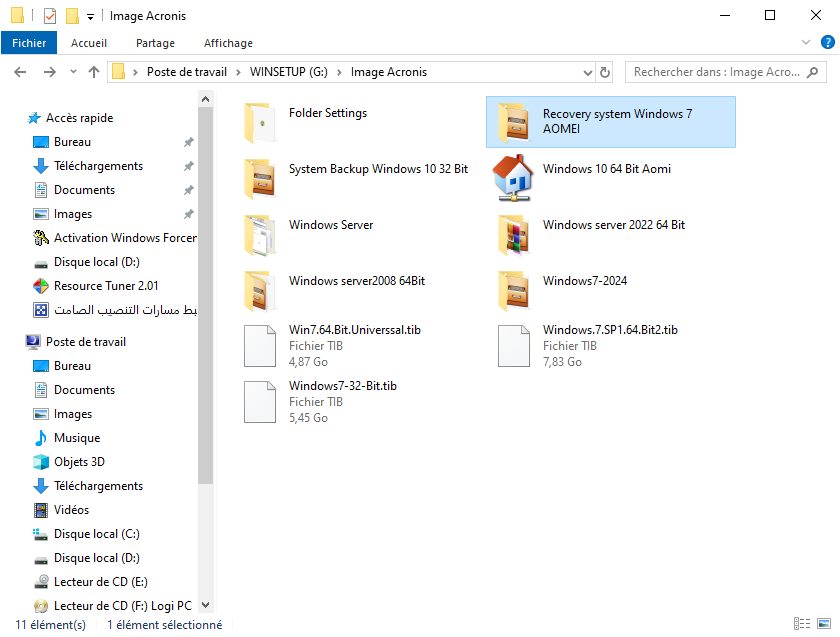
Task: Open Lecteur de CD (E:) in navigation pane
Action: click(x=101, y=582)
